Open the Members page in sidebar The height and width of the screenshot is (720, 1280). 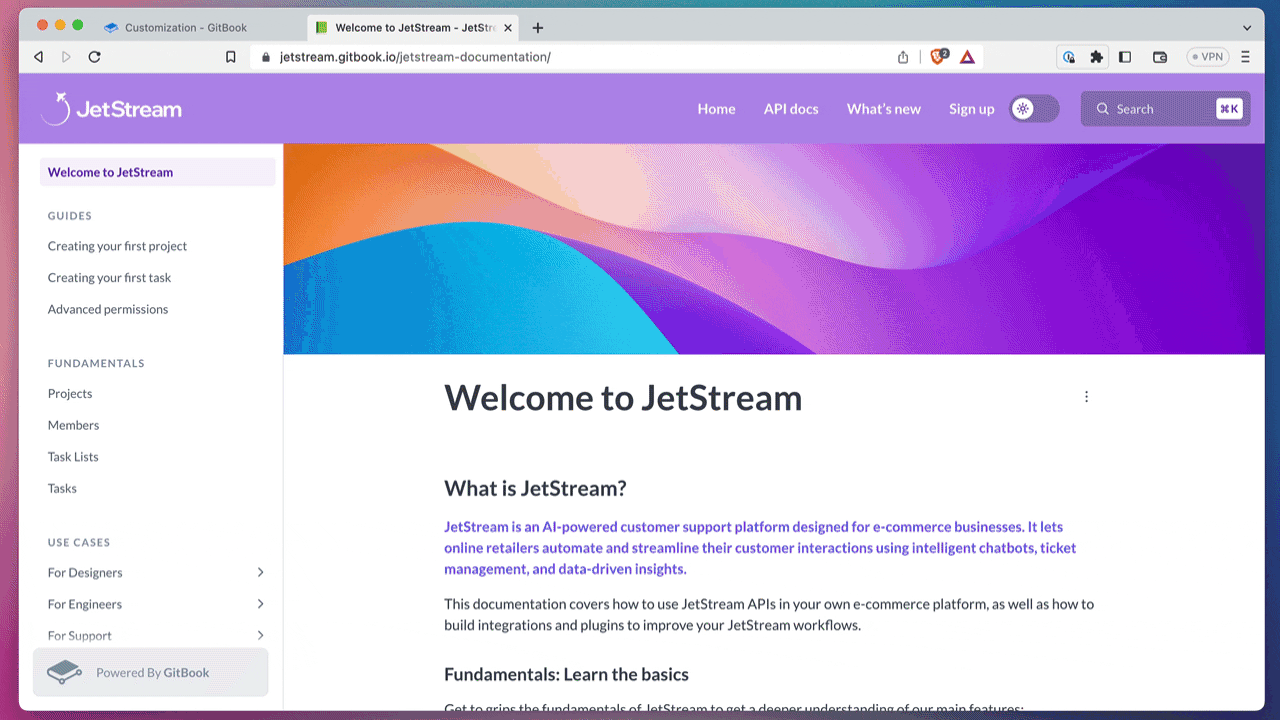[x=73, y=425]
